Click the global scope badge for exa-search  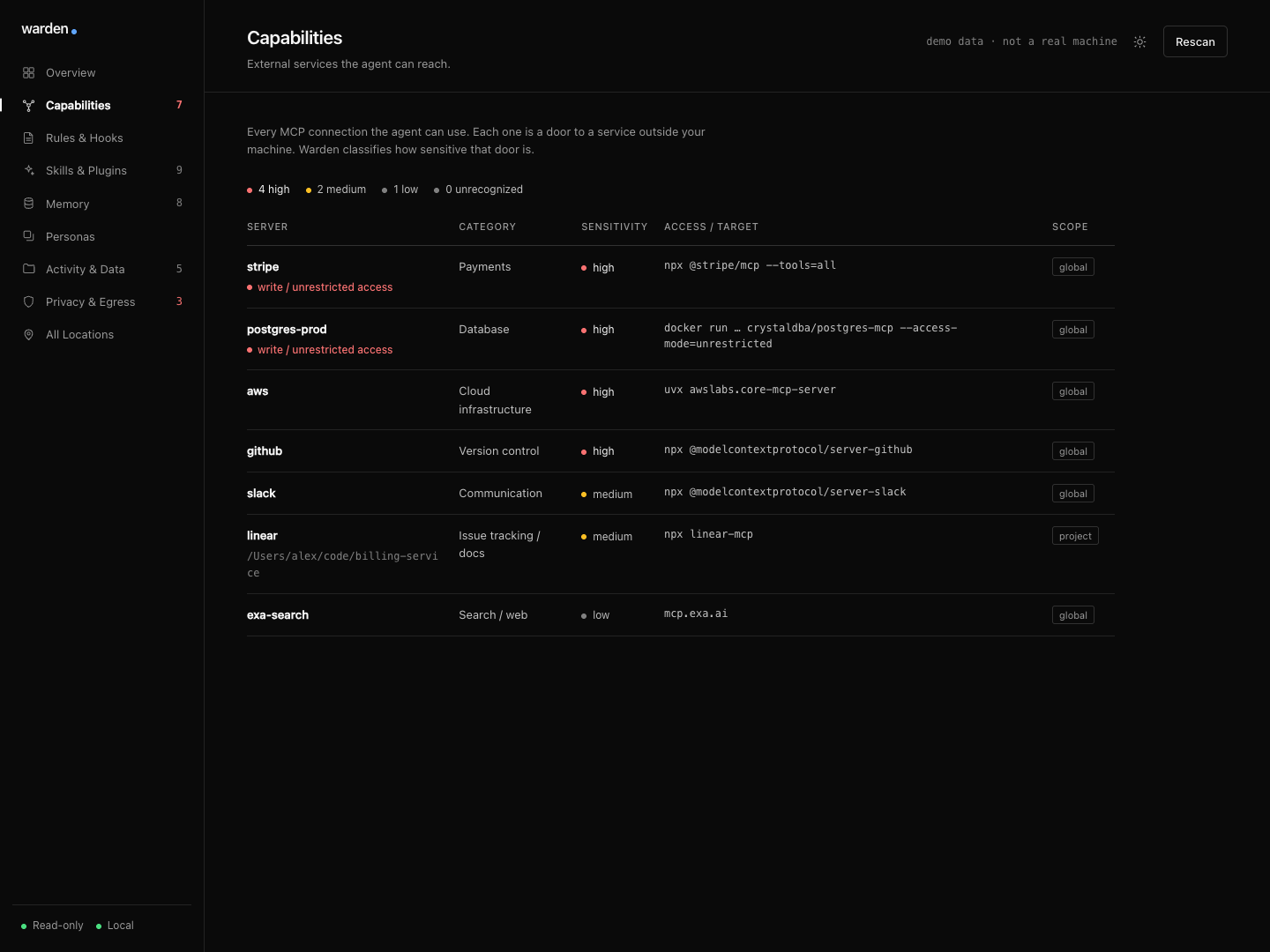pyautogui.click(x=1073, y=615)
